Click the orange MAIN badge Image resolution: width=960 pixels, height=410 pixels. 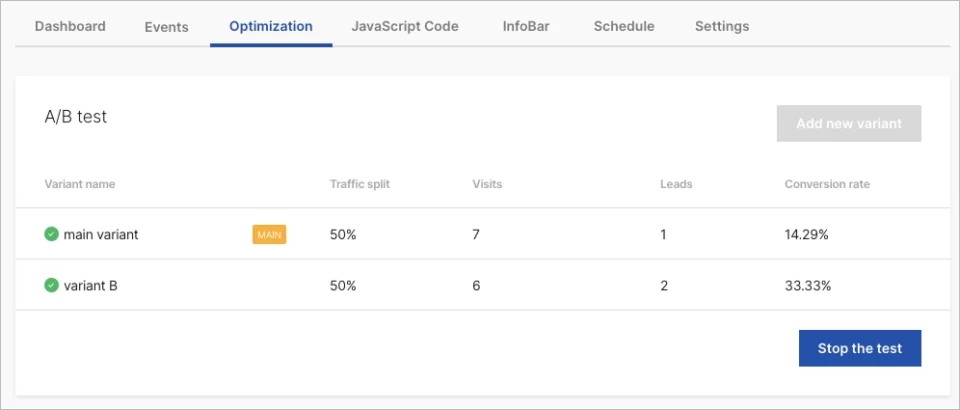[269, 234]
